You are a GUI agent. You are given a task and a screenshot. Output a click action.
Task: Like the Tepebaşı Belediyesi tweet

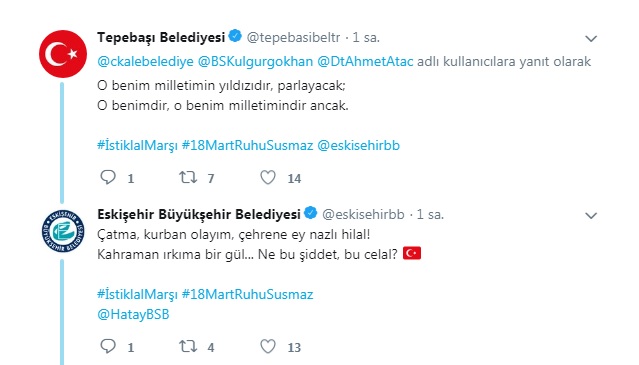[268, 177]
